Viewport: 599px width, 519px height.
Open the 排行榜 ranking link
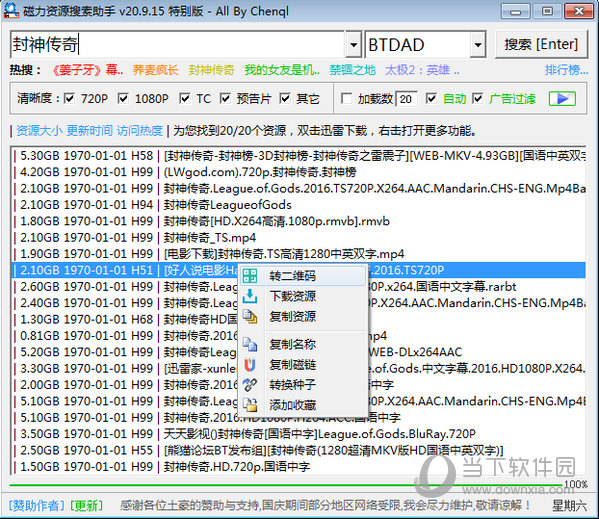click(566, 70)
